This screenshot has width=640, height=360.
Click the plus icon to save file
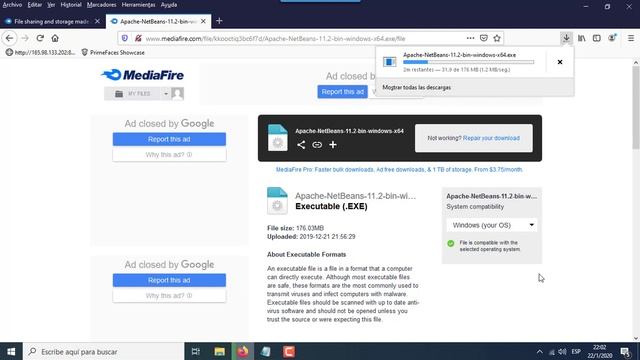click(333, 144)
